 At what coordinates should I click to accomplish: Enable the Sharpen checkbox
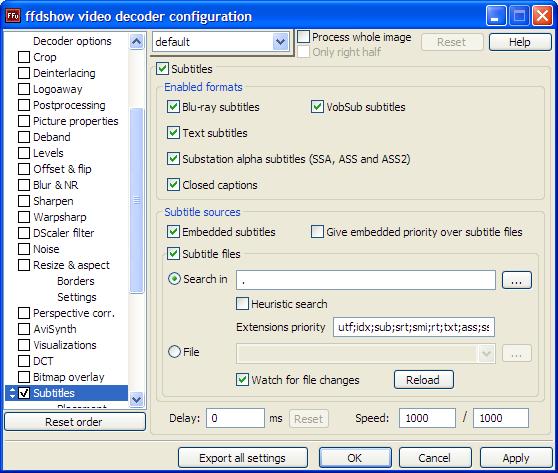pos(24,201)
